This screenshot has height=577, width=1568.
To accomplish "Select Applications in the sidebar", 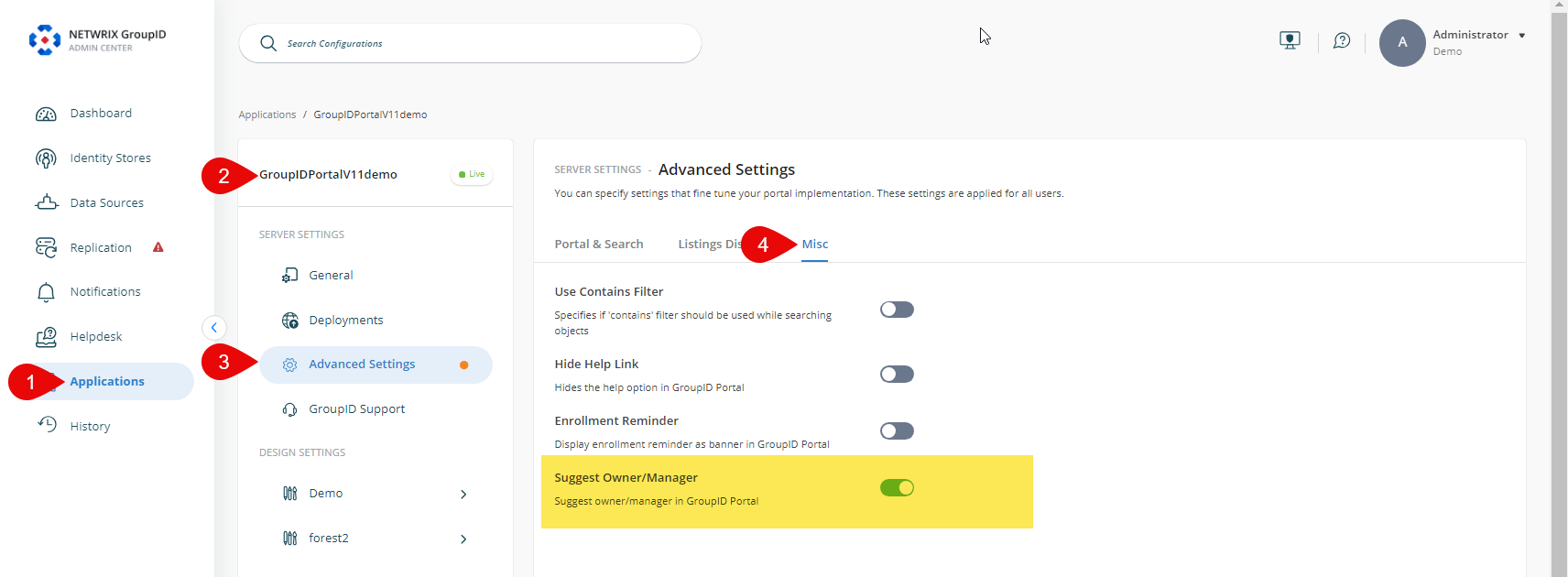I will pyautogui.click(x=107, y=382).
